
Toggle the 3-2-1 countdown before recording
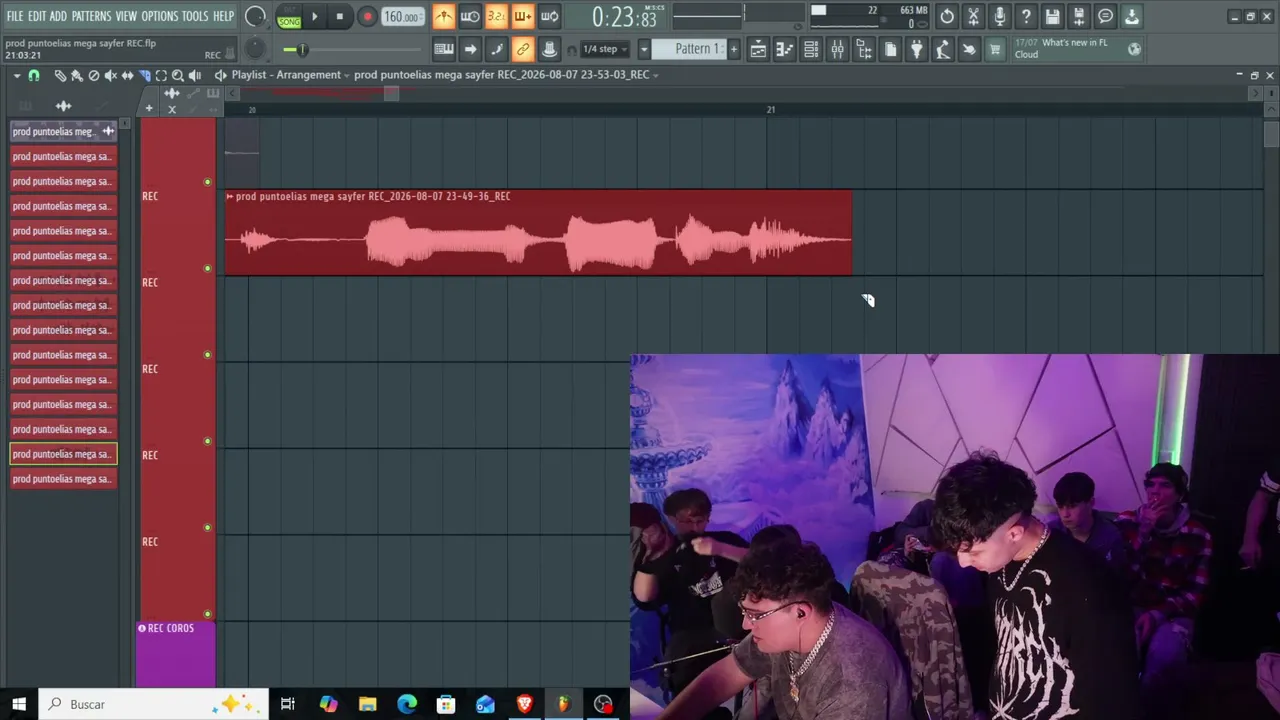click(x=496, y=17)
